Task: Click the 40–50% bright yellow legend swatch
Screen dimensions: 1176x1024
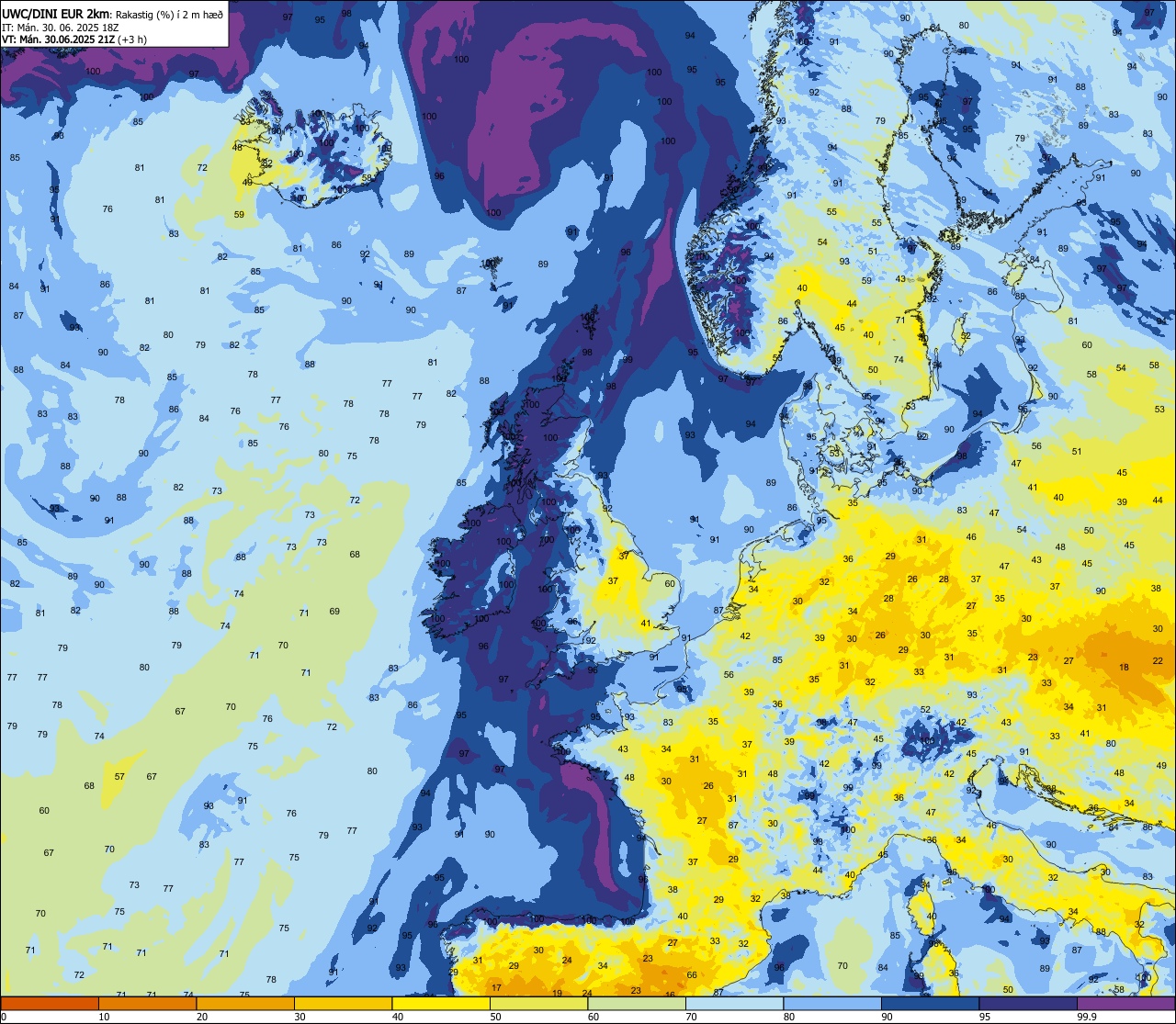Action: (x=441, y=1004)
